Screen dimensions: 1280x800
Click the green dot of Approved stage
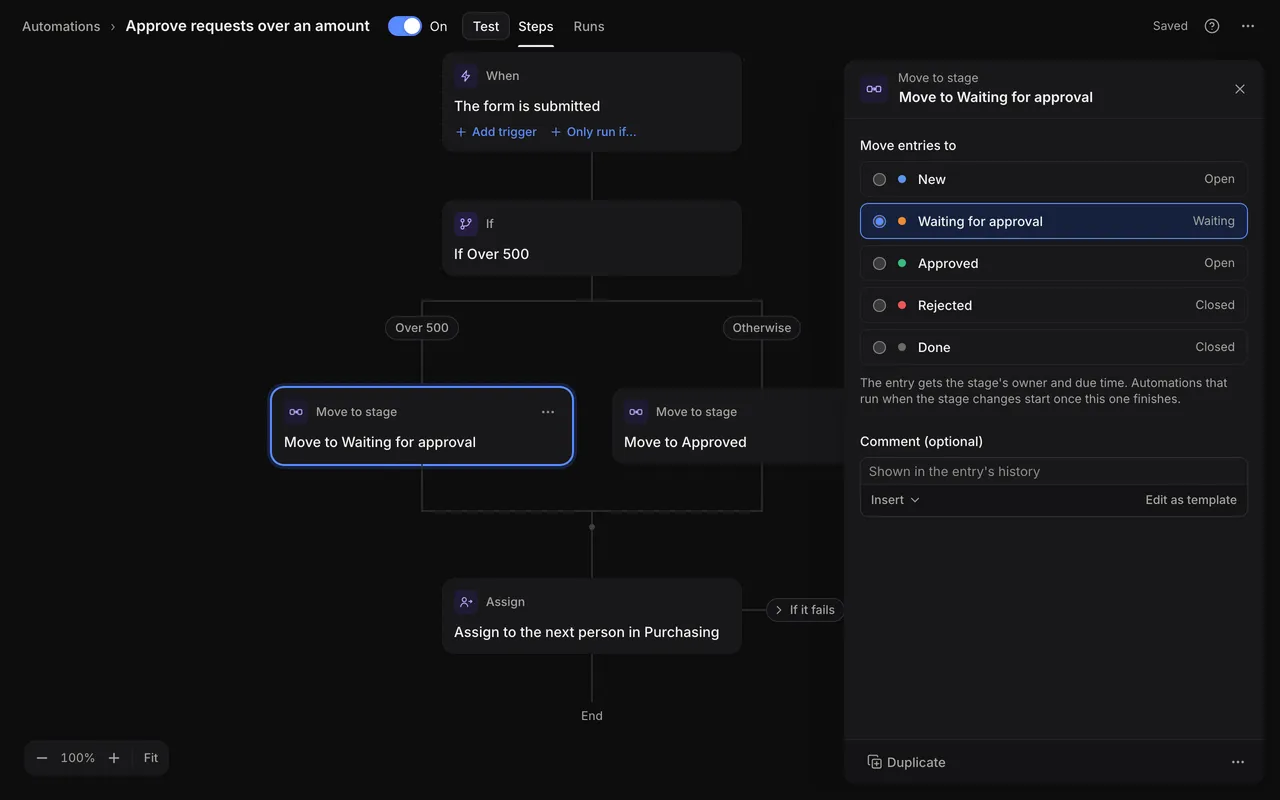coord(902,264)
